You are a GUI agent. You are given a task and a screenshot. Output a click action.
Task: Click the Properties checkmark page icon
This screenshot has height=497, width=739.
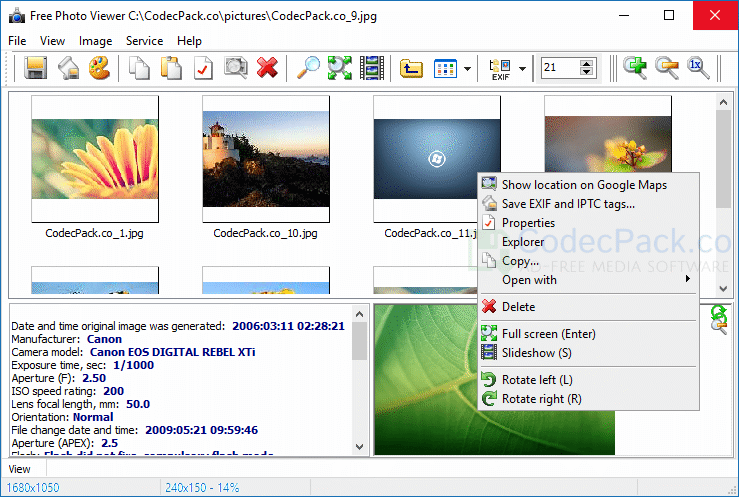click(x=203, y=68)
